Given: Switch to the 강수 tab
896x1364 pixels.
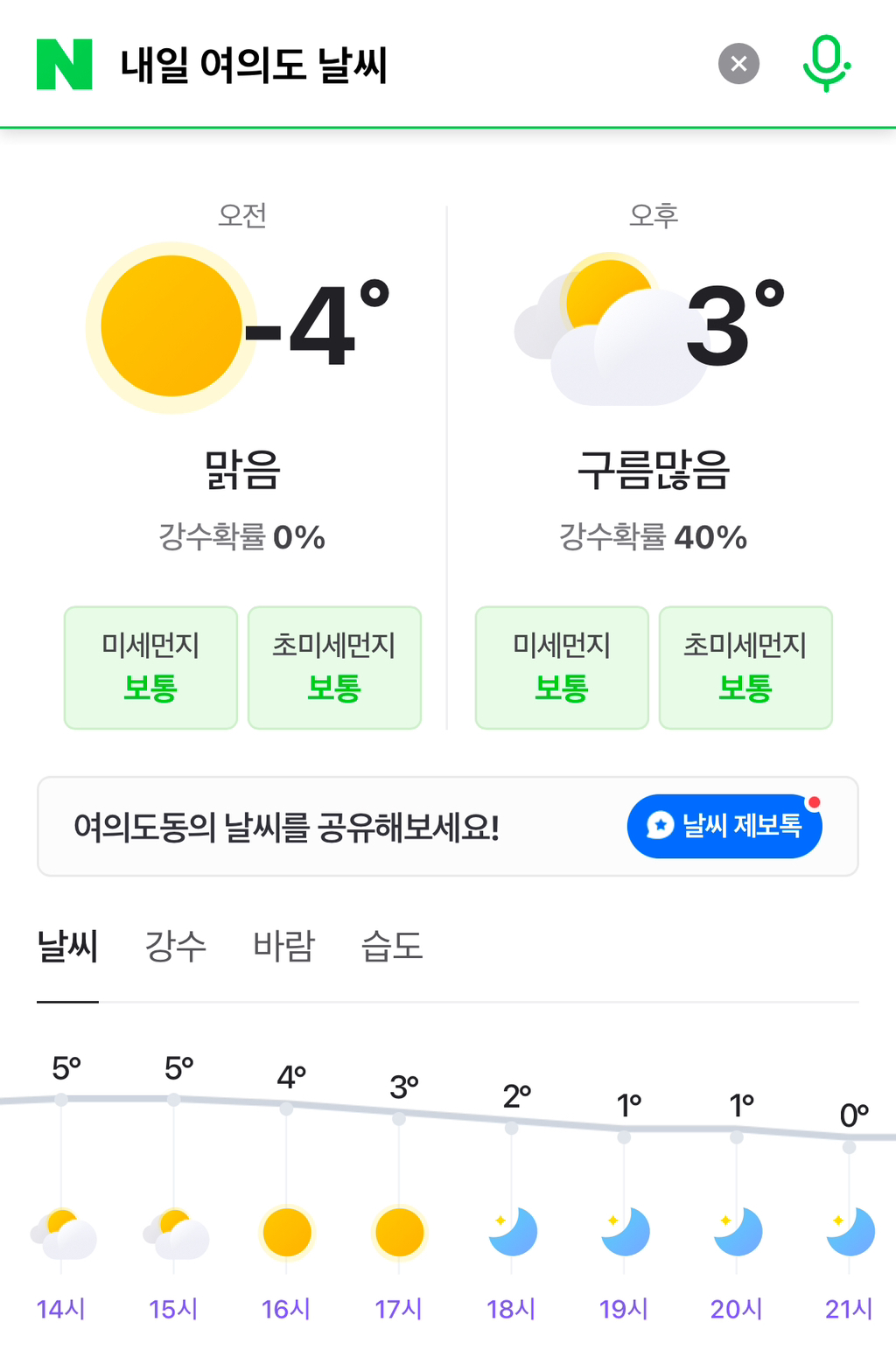Looking at the screenshot, I should 176,947.
